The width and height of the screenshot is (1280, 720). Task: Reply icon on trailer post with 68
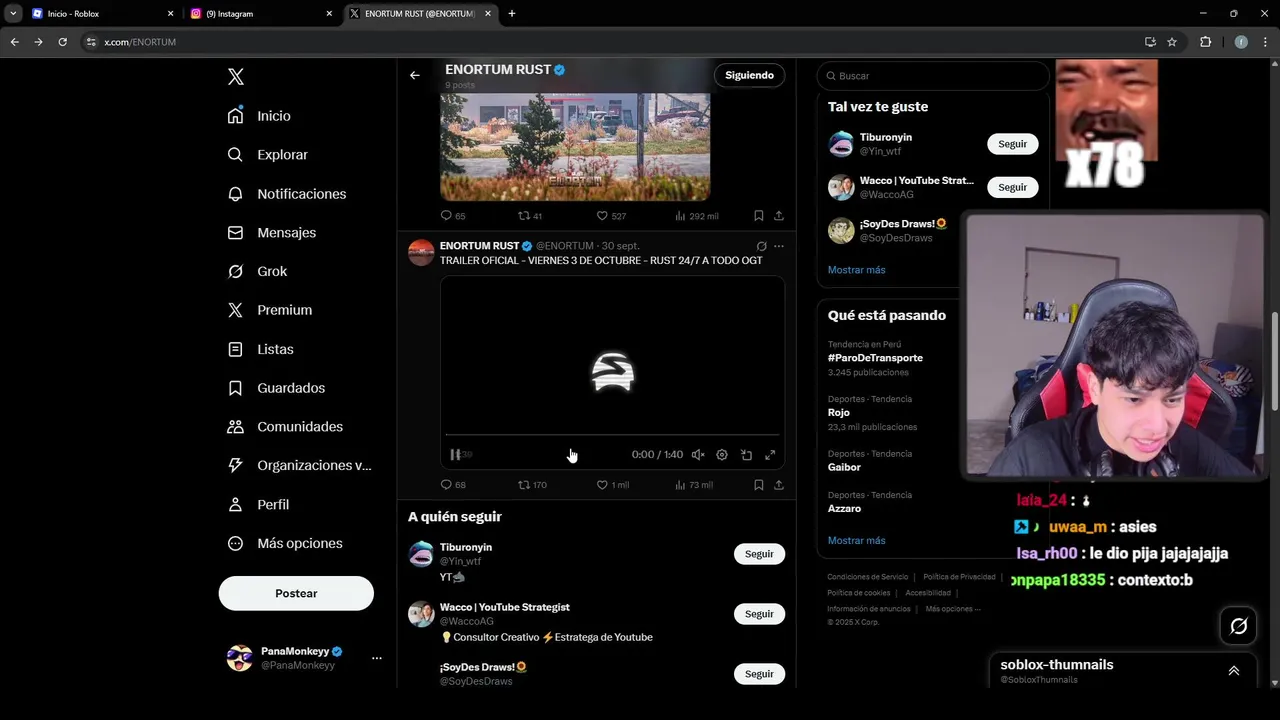click(446, 485)
